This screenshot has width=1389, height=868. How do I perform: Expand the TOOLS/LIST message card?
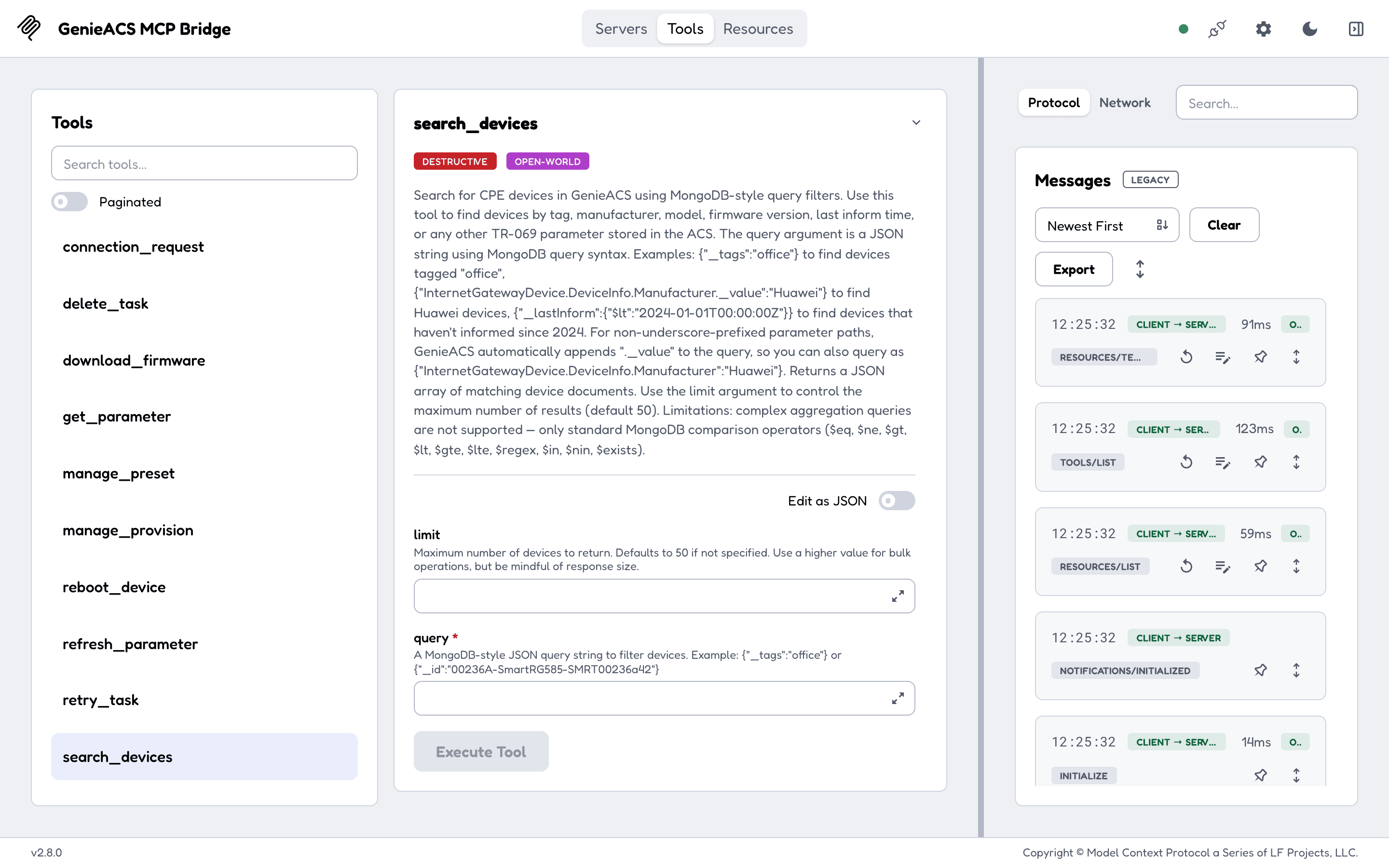[1296, 462]
